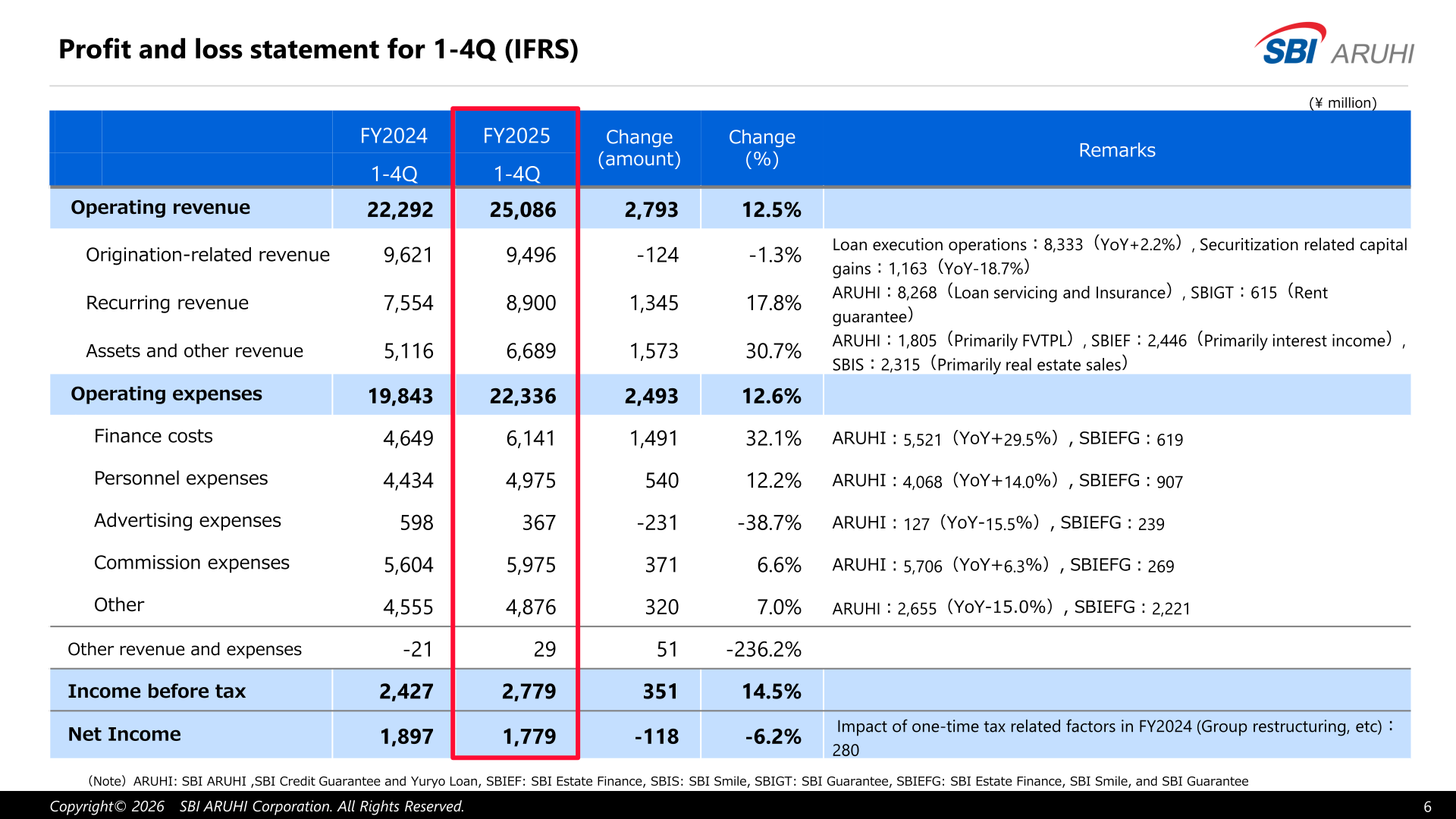Click the 30.7% change cell

coord(773,351)
